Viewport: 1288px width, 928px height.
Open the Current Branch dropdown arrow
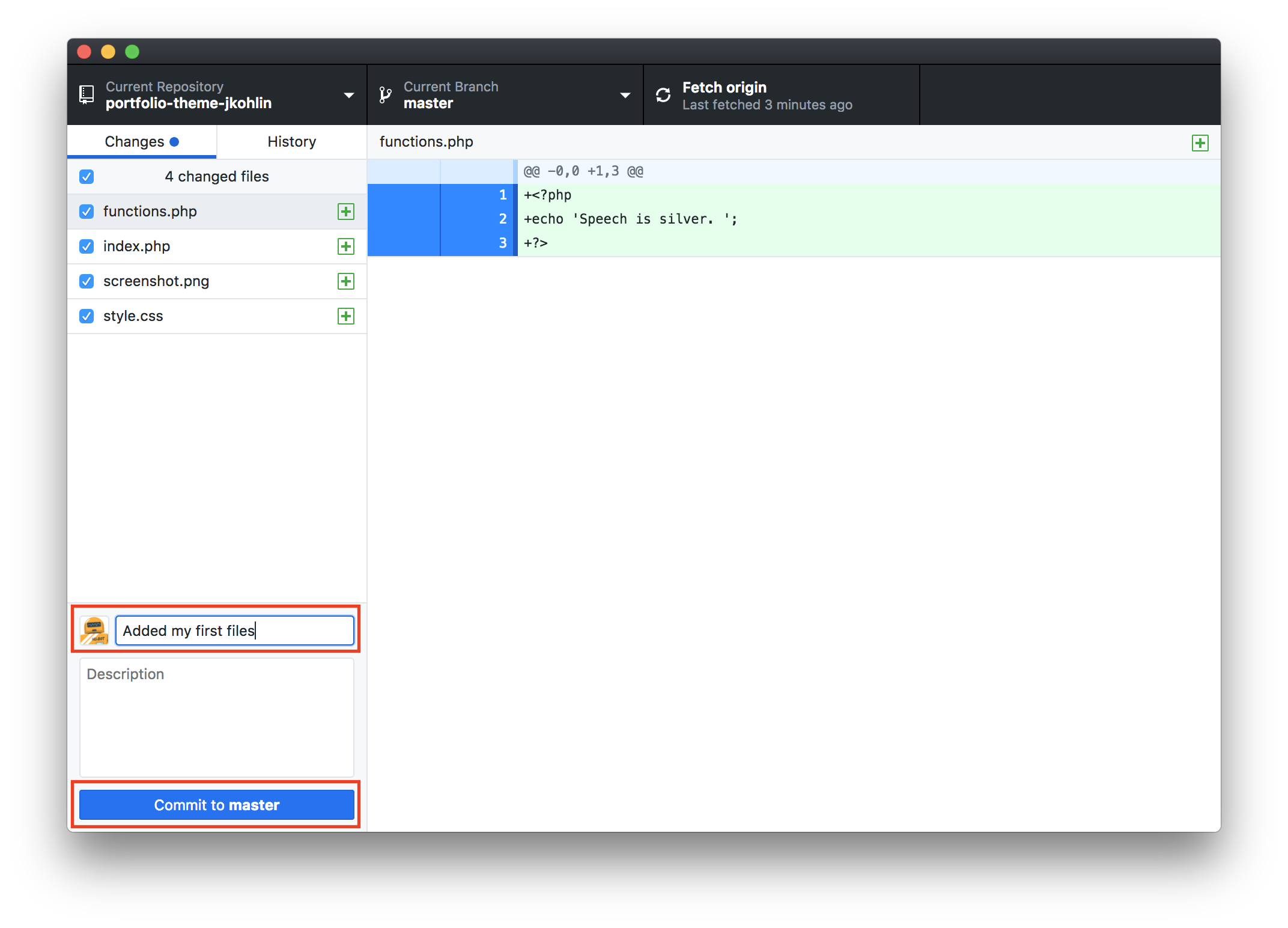pos(625,96)
